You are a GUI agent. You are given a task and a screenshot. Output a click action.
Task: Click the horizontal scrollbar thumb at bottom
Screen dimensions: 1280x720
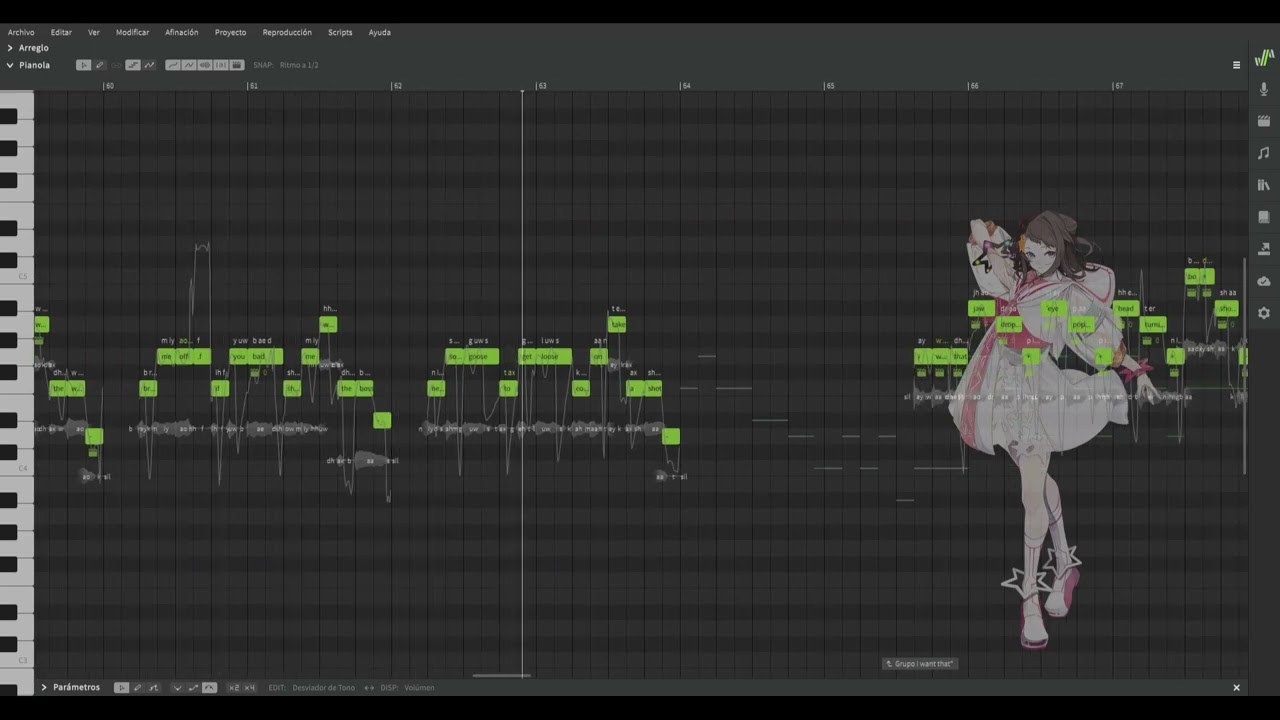coord(501,676)
